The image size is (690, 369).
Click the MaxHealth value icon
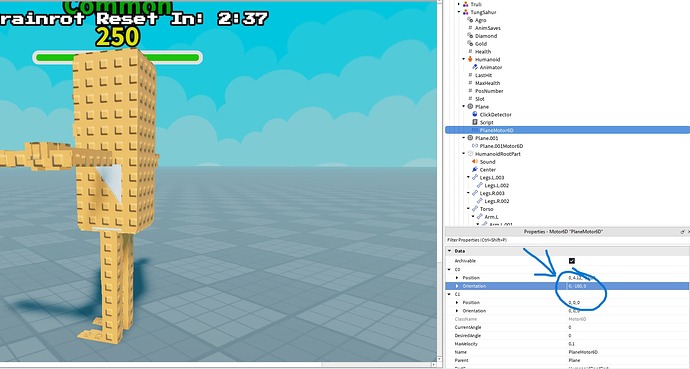(470, 83)
